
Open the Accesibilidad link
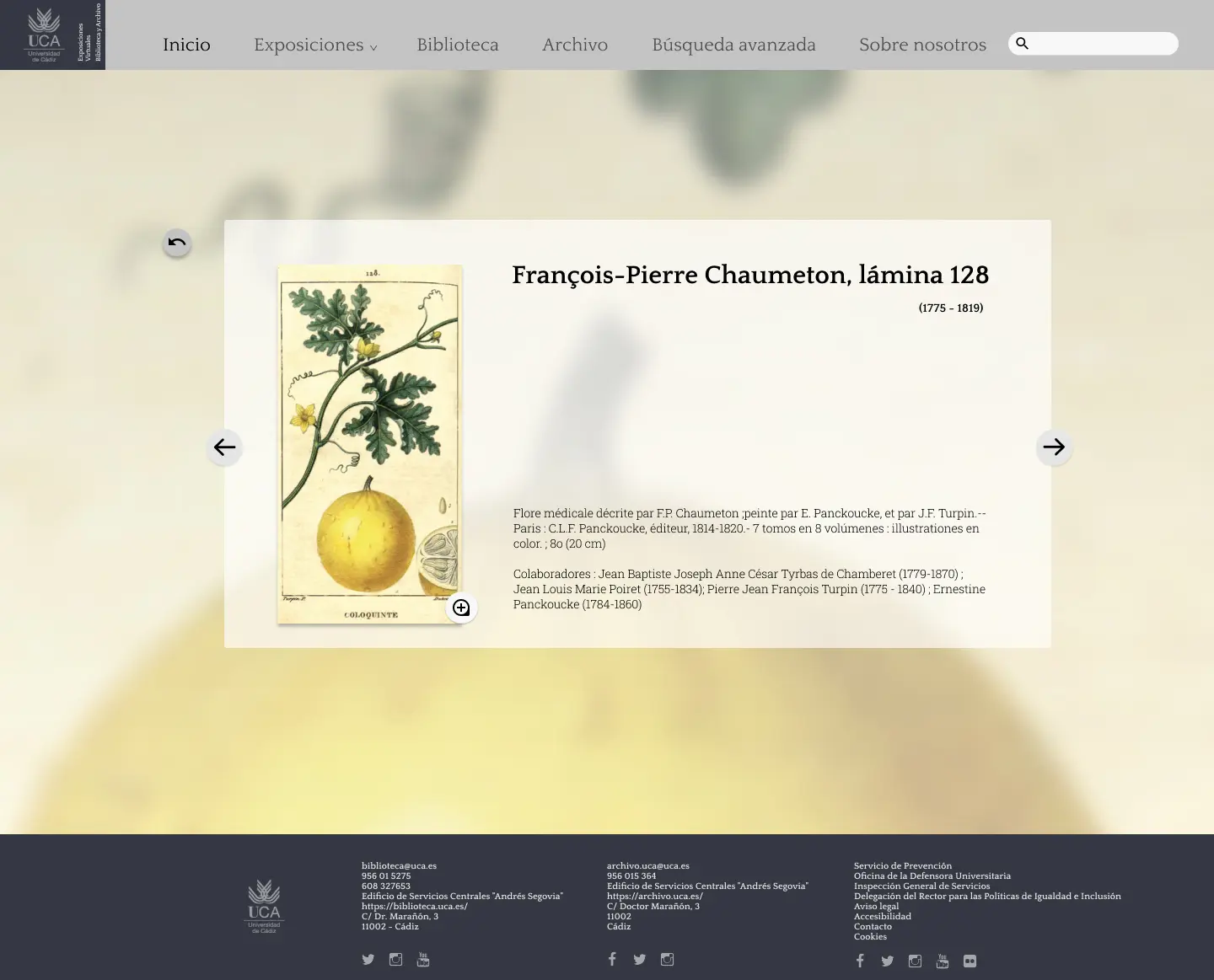[x=883, y=916]
